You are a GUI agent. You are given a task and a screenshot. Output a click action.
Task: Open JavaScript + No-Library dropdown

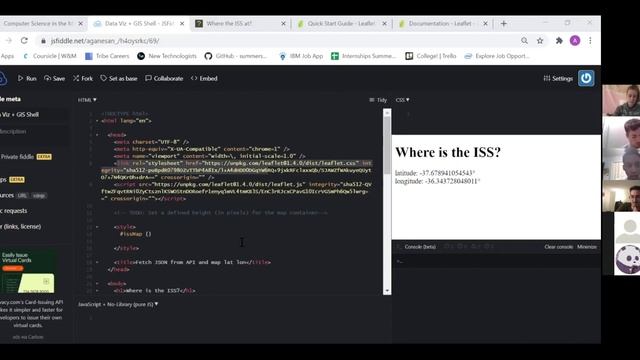[118, 304]
